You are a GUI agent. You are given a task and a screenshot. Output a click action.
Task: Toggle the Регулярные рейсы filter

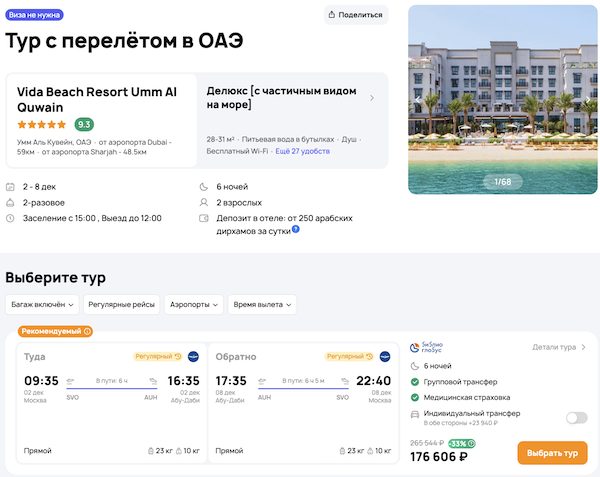coord(121,304)
